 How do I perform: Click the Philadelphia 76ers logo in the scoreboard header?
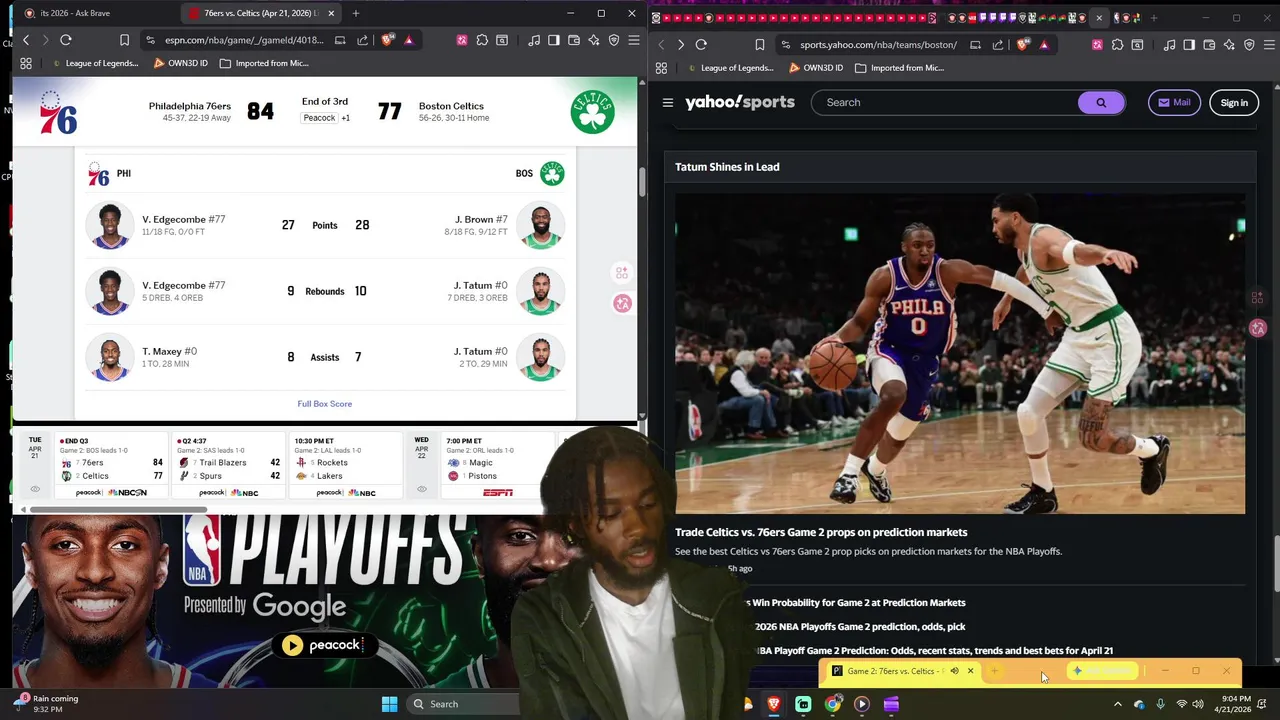[x=58, y=112]
